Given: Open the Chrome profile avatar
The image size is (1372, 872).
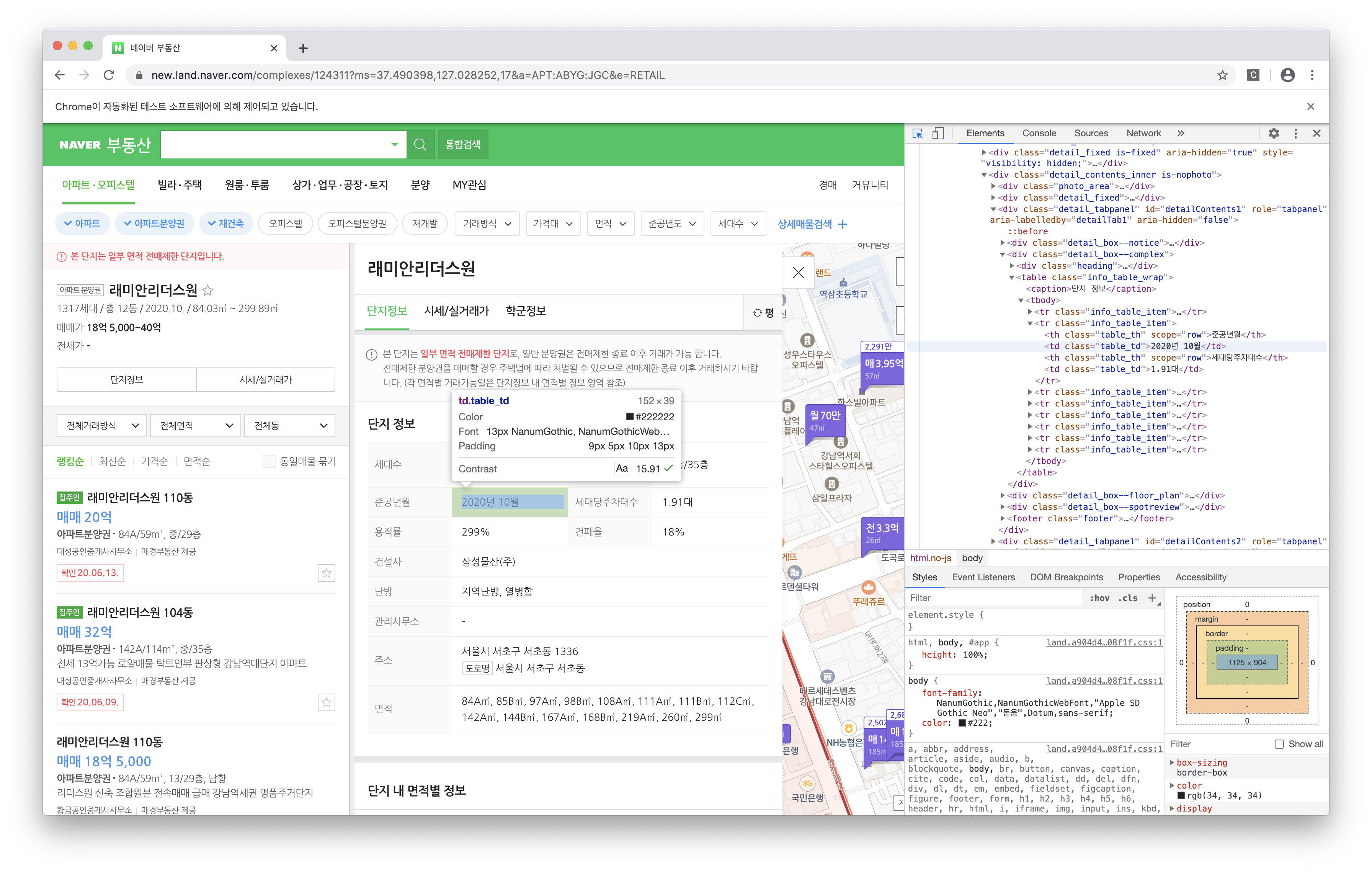Looking at the screenshot, I should click(x=1287, y=75).
